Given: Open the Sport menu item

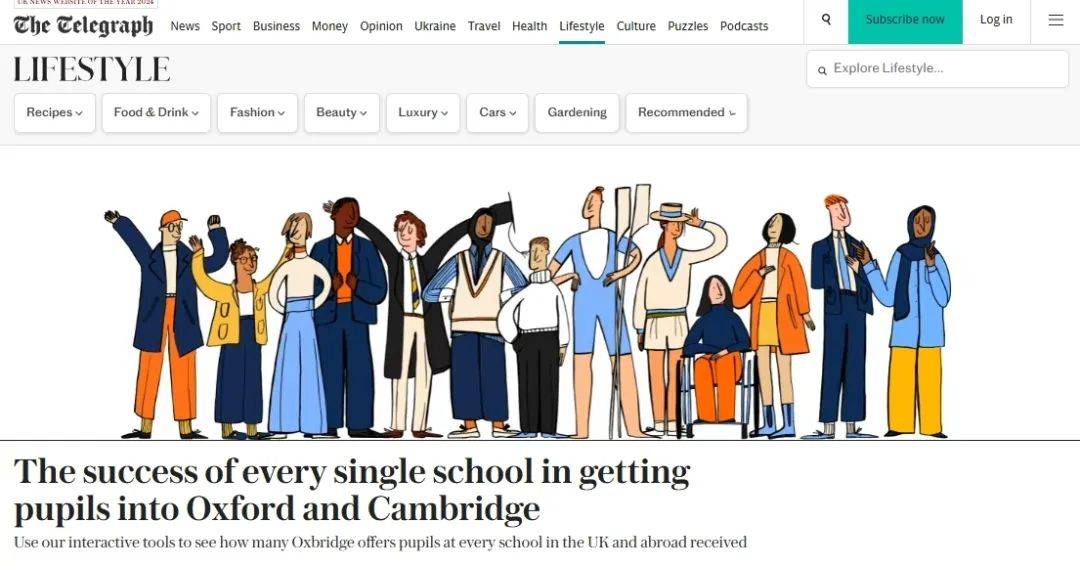Looking at the screenshot, I should coord(226,26).
